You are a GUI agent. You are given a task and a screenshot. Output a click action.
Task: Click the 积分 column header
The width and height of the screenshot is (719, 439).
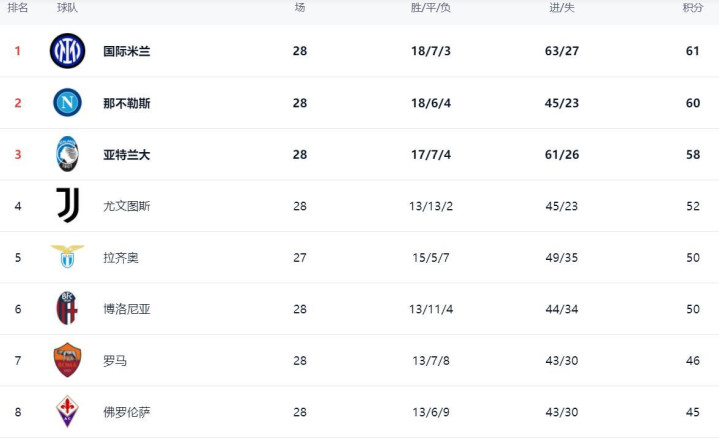coord(692,8)
